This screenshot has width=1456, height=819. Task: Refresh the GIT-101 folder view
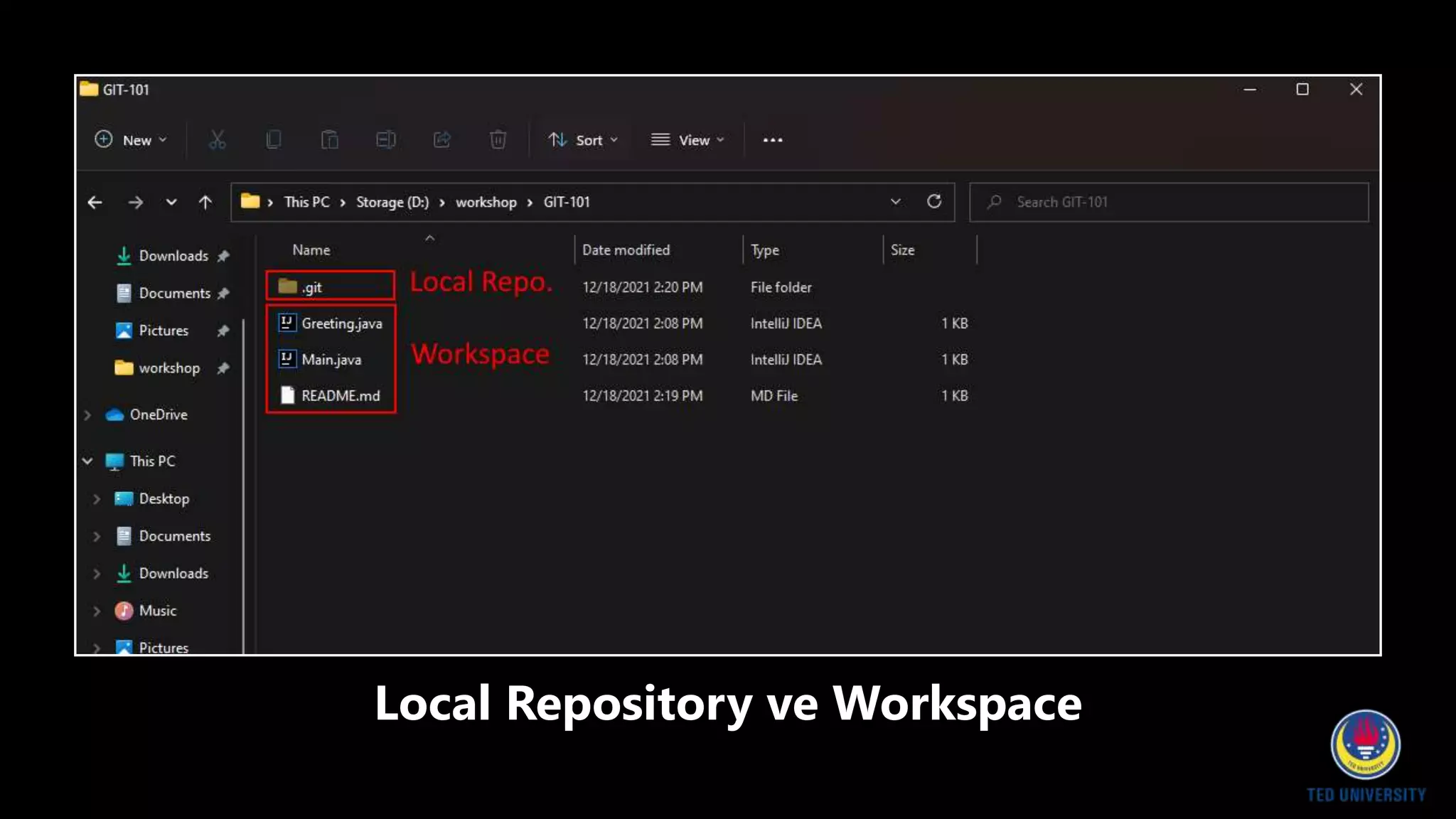tap(934, 202)
